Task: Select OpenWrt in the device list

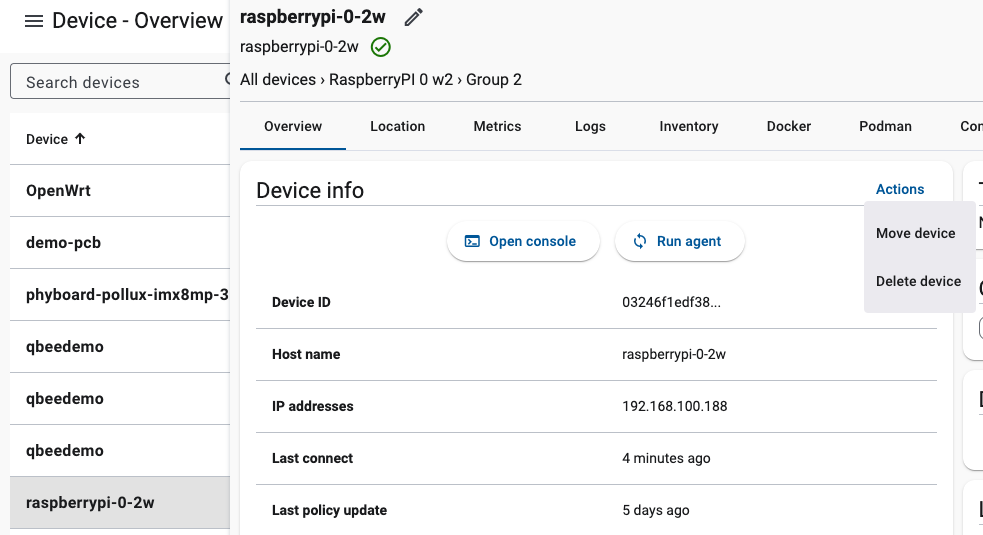Action: [x=58, y=190]
